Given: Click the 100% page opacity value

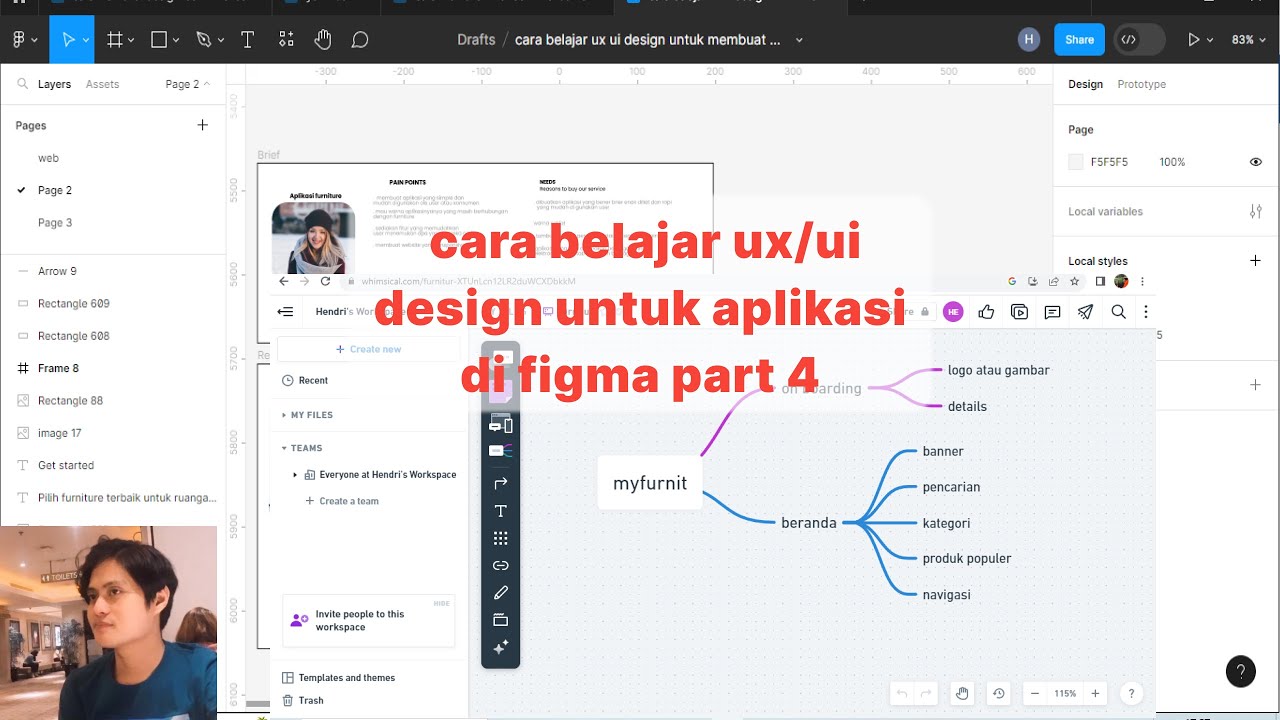Looking at the screenshot, I should [x=1172, y=162].
